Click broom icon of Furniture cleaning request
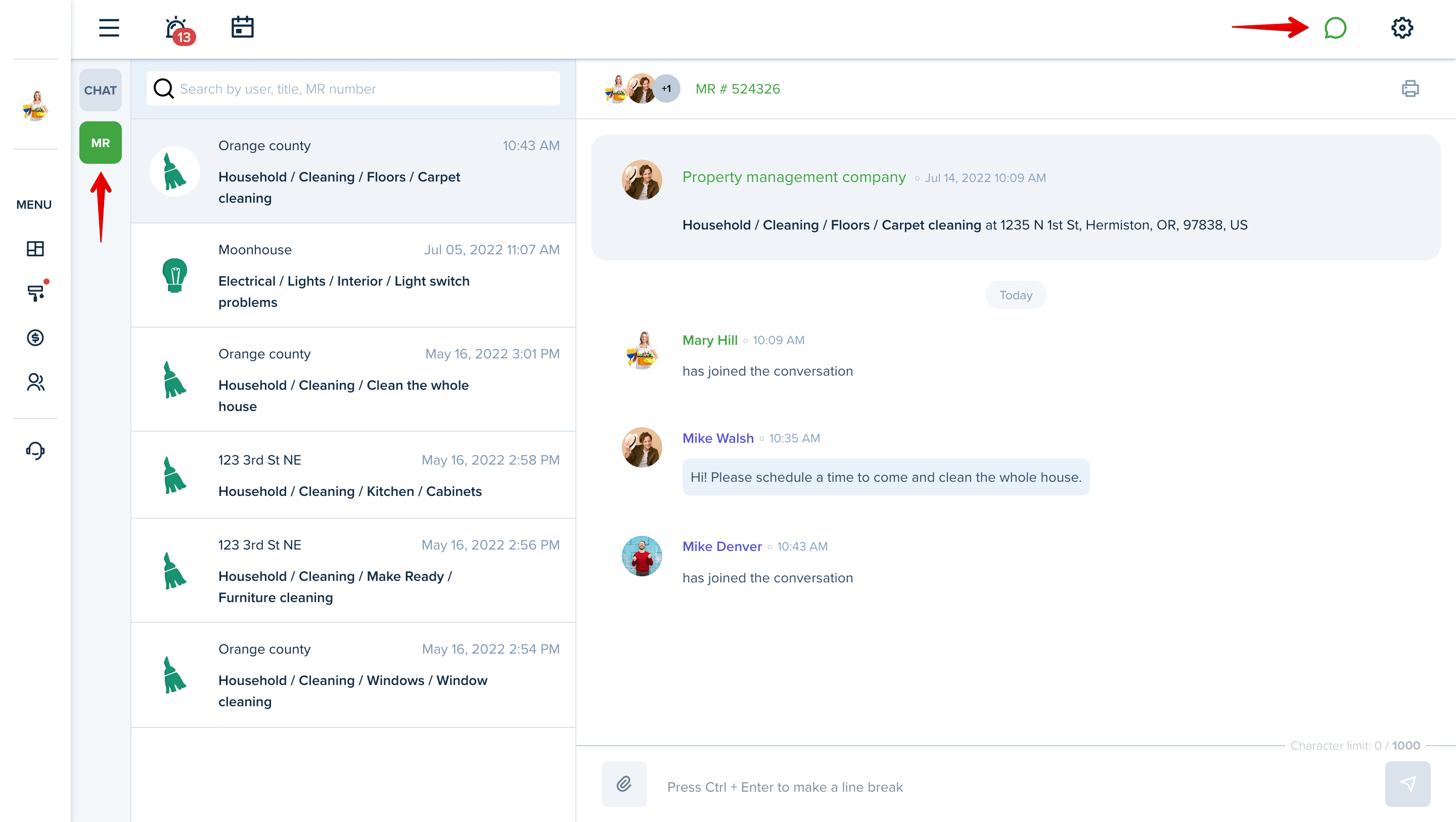Image resolution: width=1456 pixels, height=822 pixels. click(174, 571)
